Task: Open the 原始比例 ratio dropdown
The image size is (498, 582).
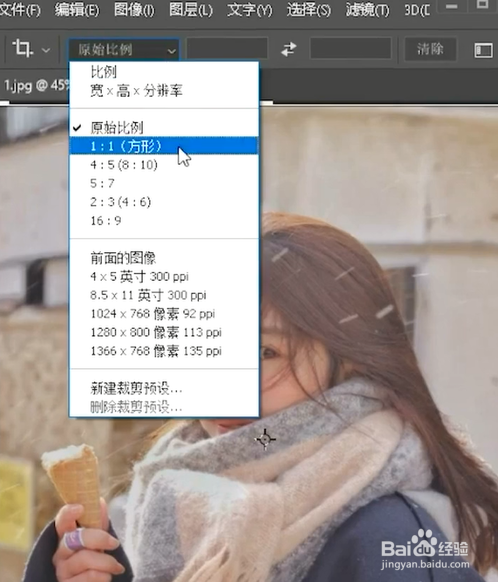Action: tap(124, 49)
